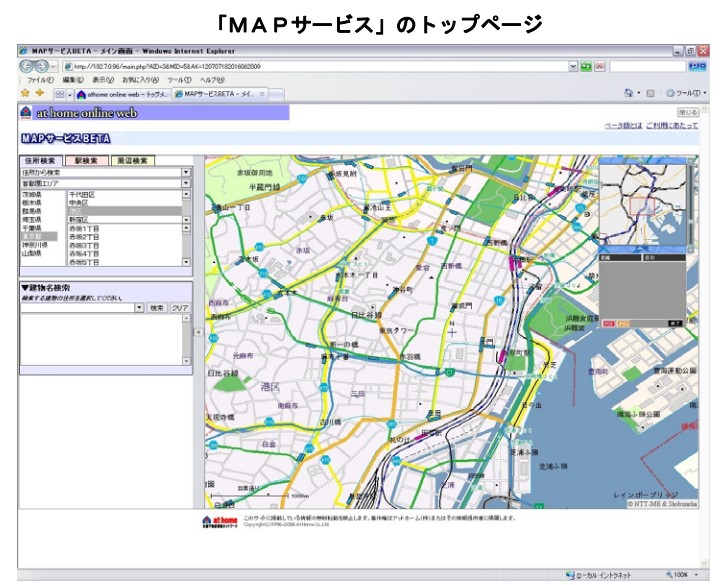
Task: Click the browser Forward arrow button
Action: [x=41, y=66]
